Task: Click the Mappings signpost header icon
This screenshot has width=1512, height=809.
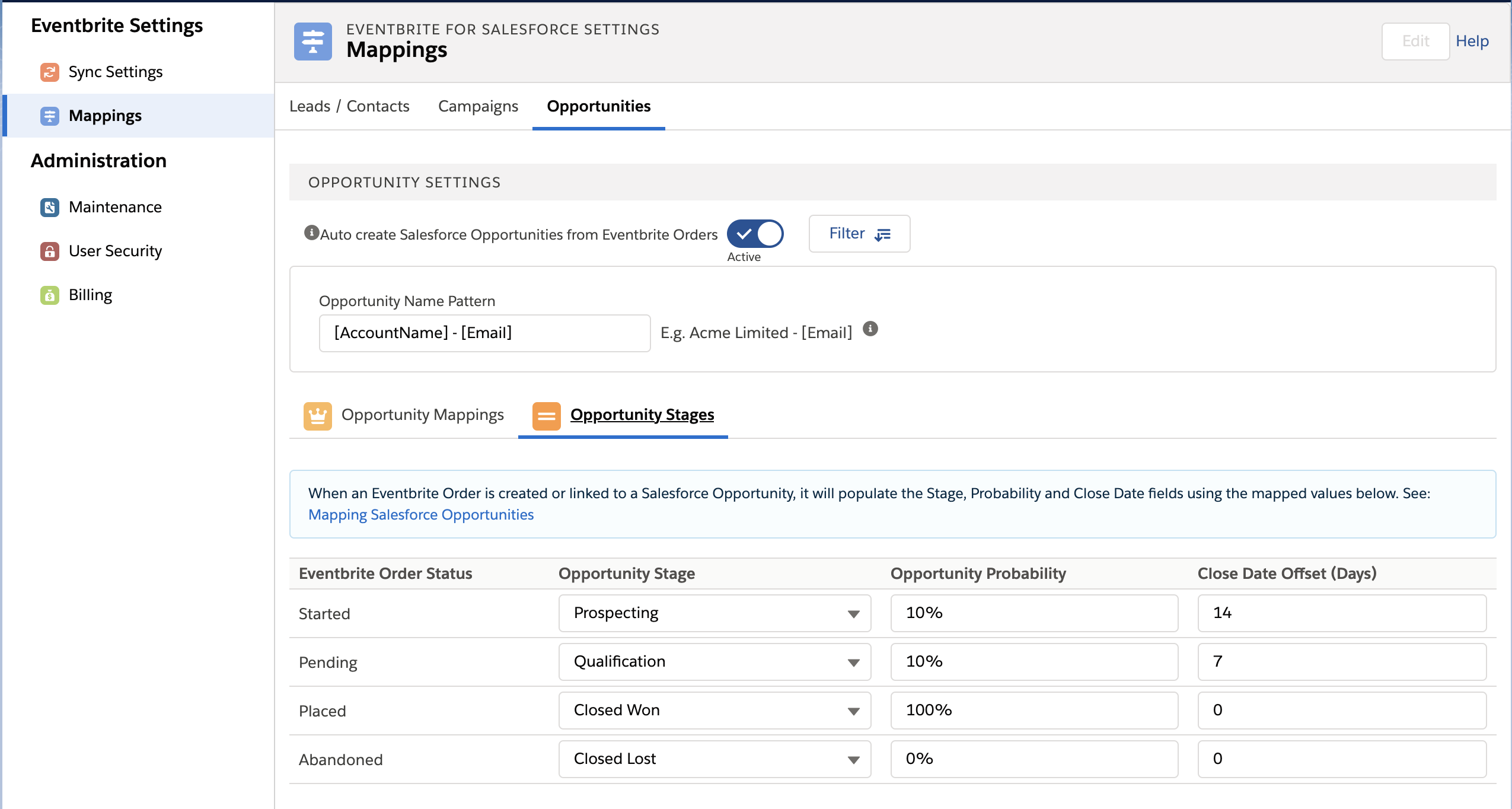Action: (313, 42)
